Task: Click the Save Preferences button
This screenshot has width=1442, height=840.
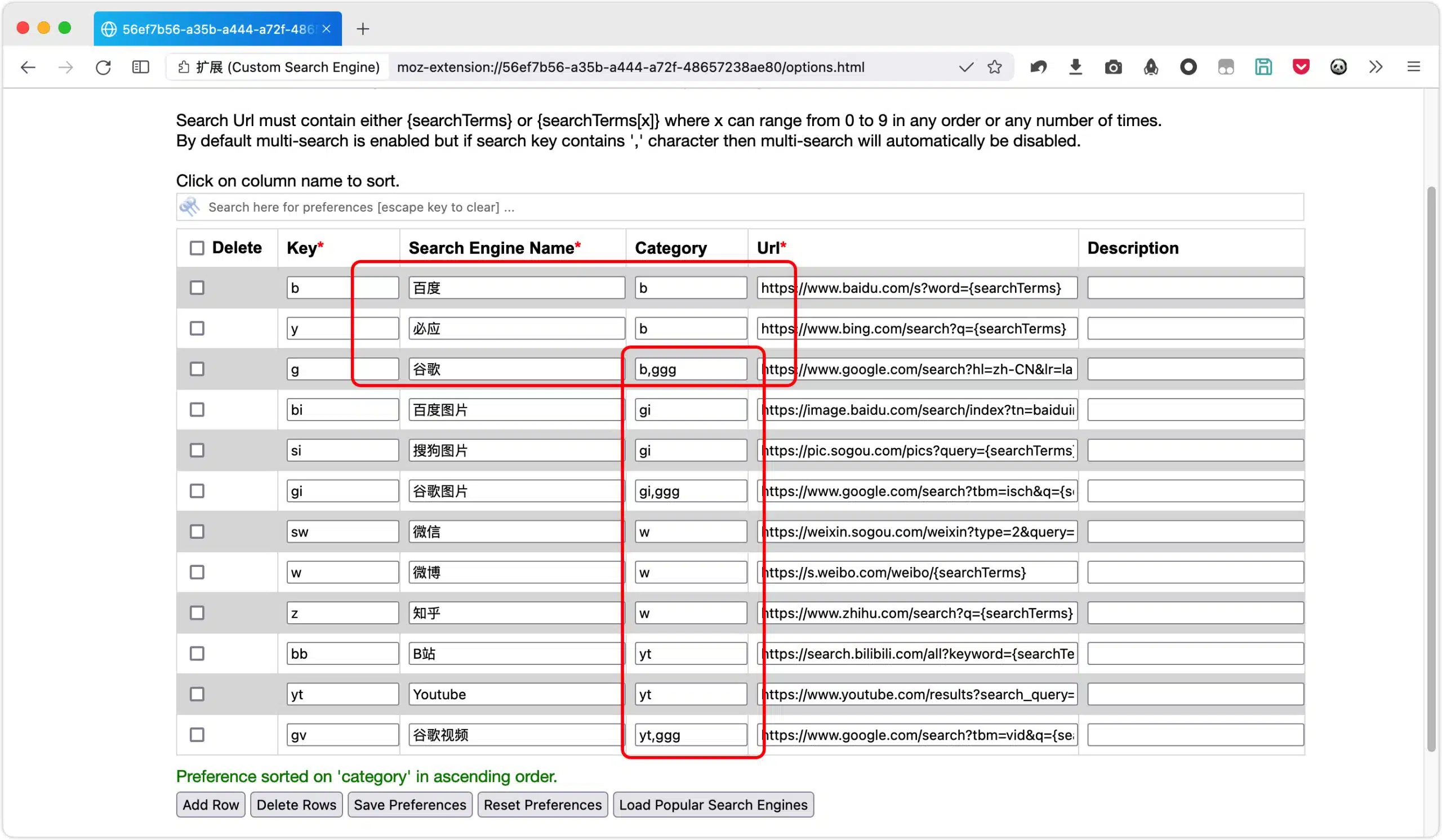Action: click(410, 805)
